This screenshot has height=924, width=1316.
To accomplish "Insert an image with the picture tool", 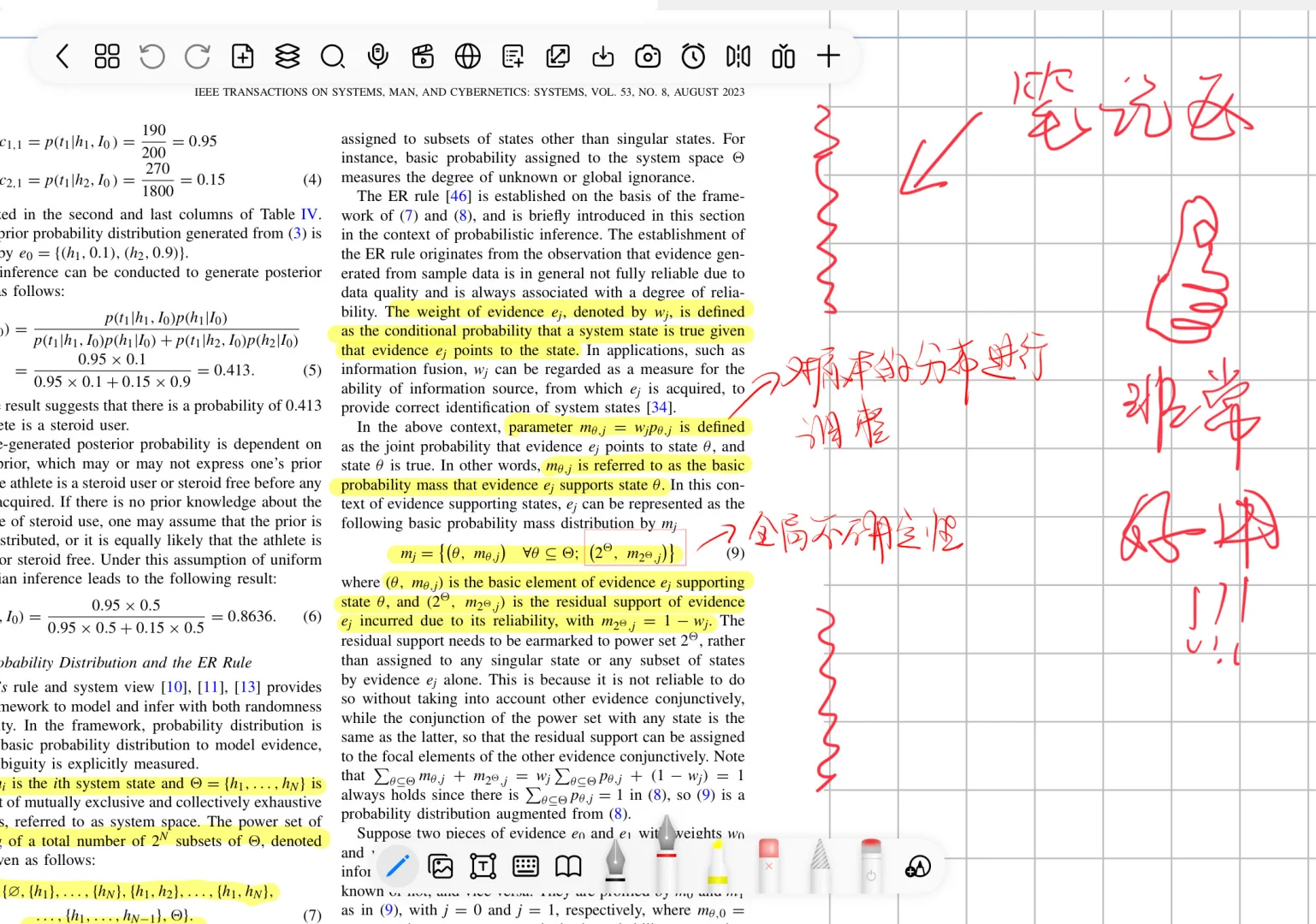I will tap(441, 867).
